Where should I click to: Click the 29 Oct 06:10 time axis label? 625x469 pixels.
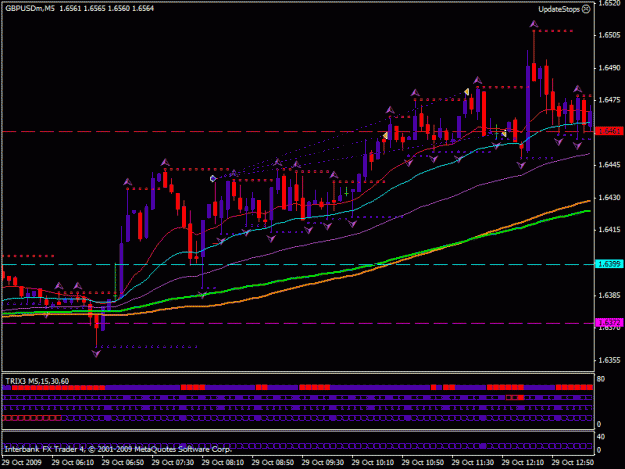(x=73, y=462)
